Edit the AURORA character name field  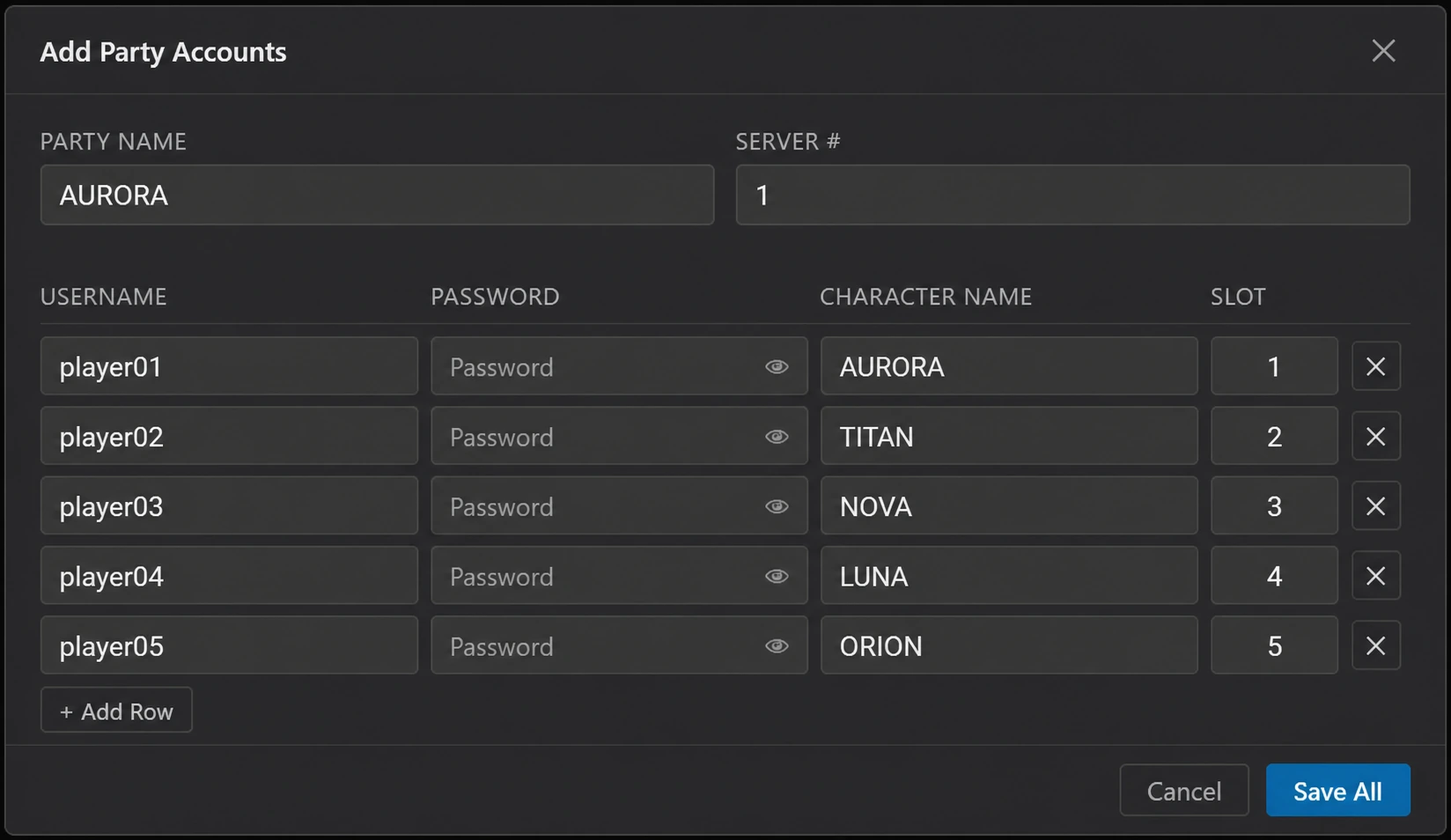point(1009,365)
